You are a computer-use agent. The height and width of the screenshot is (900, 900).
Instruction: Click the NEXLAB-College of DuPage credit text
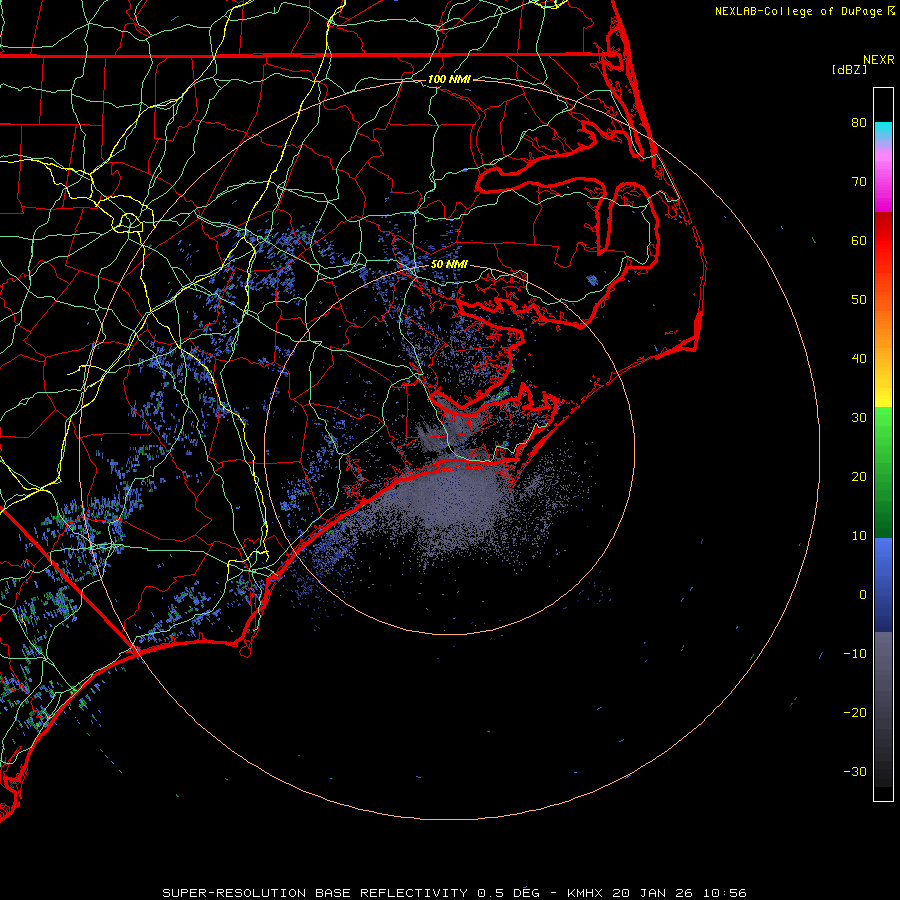(798, 11)
